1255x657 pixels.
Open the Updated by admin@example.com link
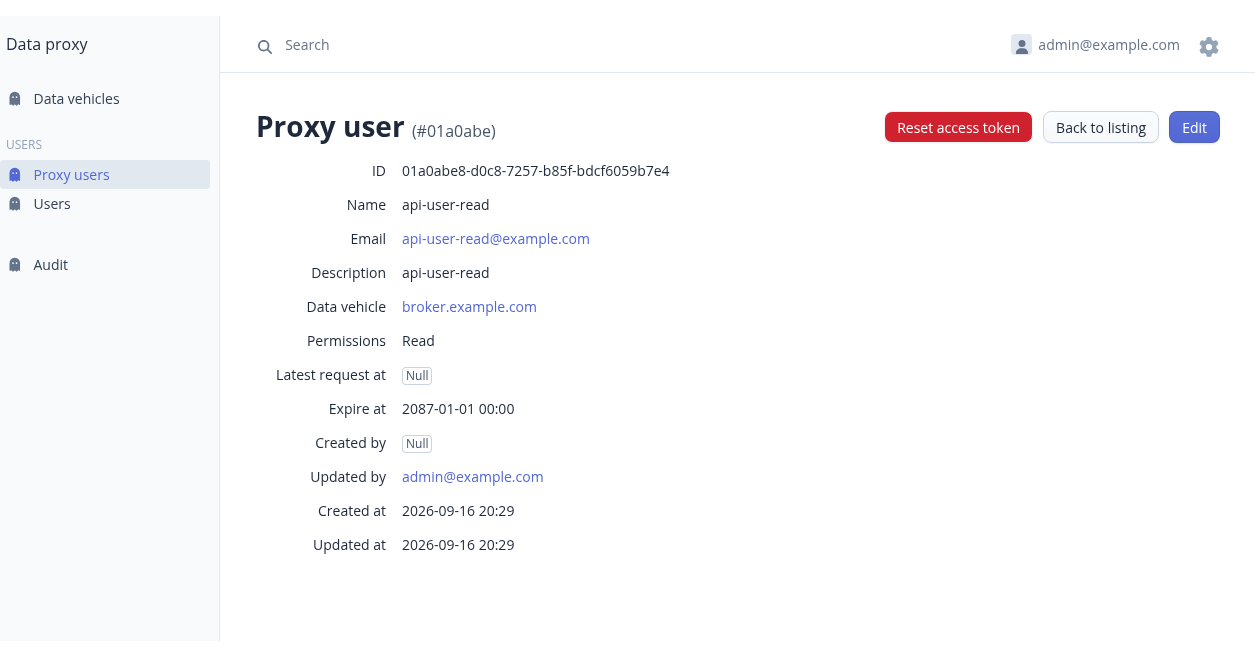click(473, 477)
